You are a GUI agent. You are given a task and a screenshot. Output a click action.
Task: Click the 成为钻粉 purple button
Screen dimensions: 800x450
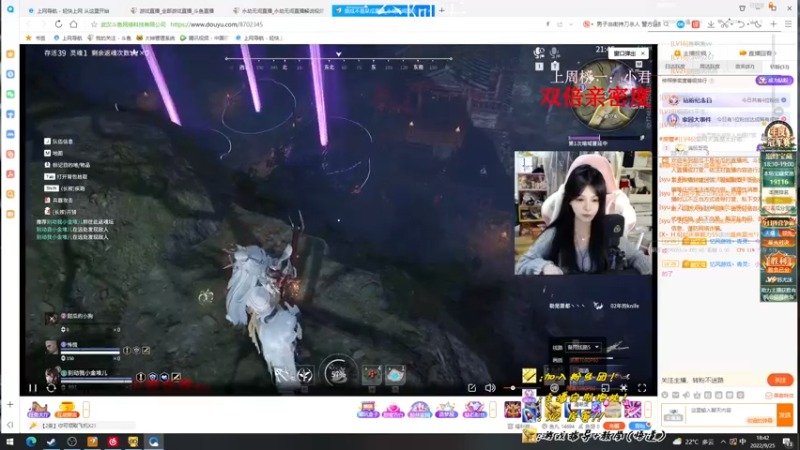(x=774, y=80)
